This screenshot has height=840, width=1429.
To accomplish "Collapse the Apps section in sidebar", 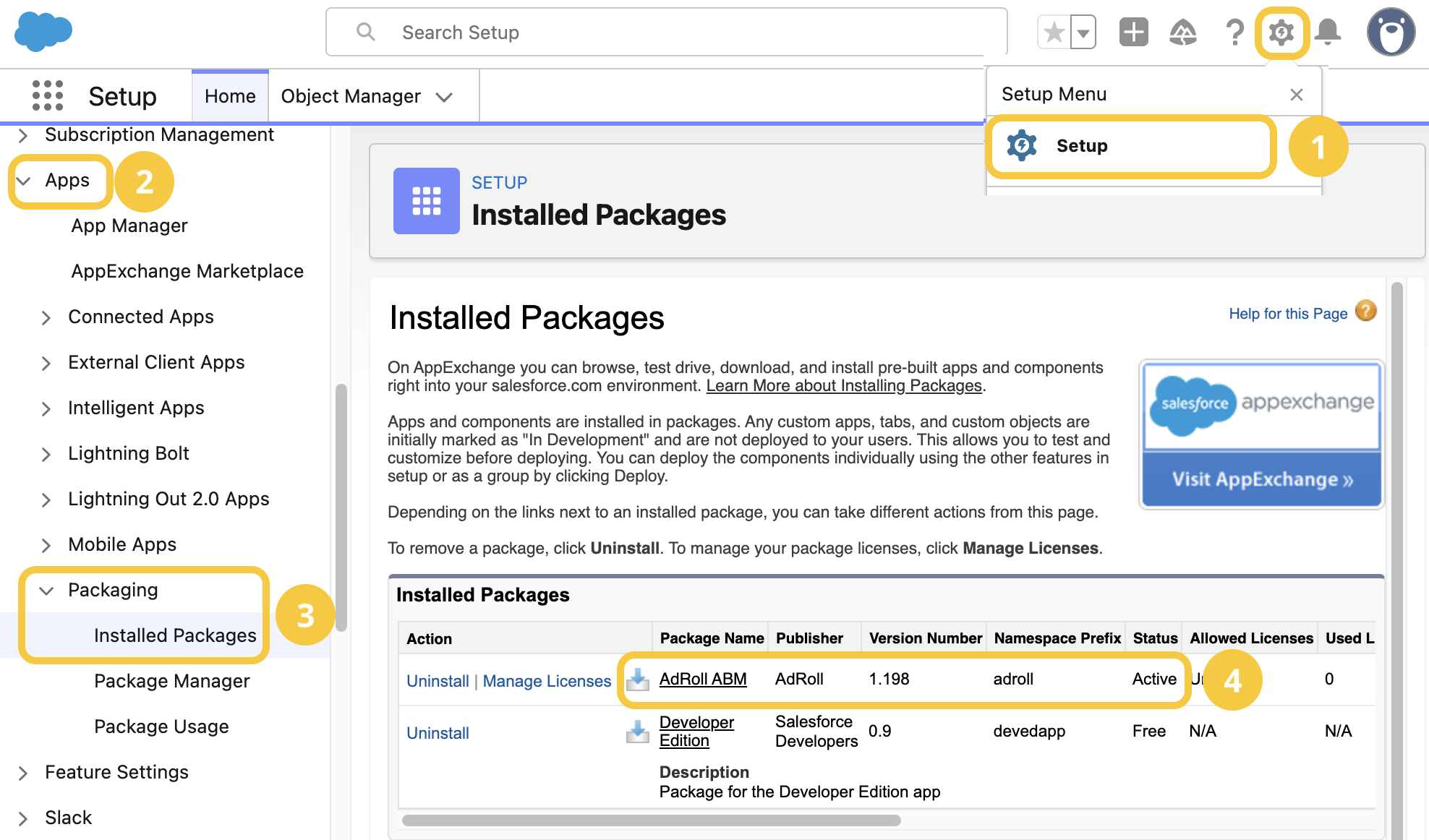I will click(x=24, y=181).
